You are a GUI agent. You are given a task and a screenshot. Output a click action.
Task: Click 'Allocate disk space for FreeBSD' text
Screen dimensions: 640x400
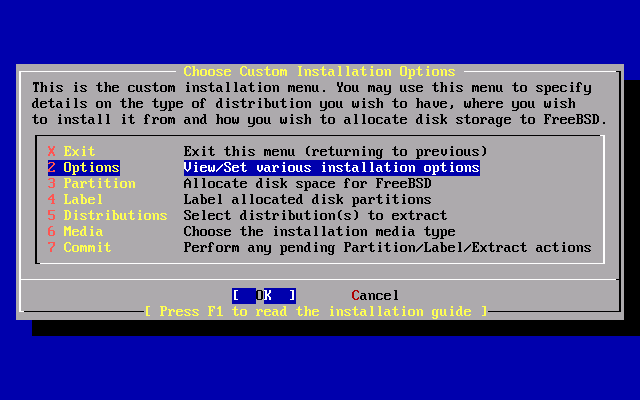307,184
